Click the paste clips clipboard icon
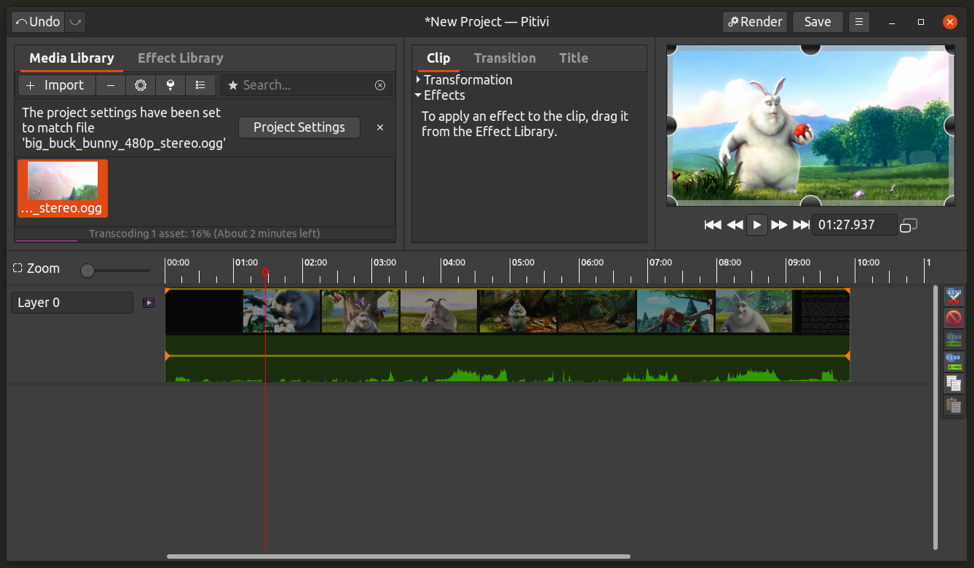974x568 pixels. click(x=953, y=406)
